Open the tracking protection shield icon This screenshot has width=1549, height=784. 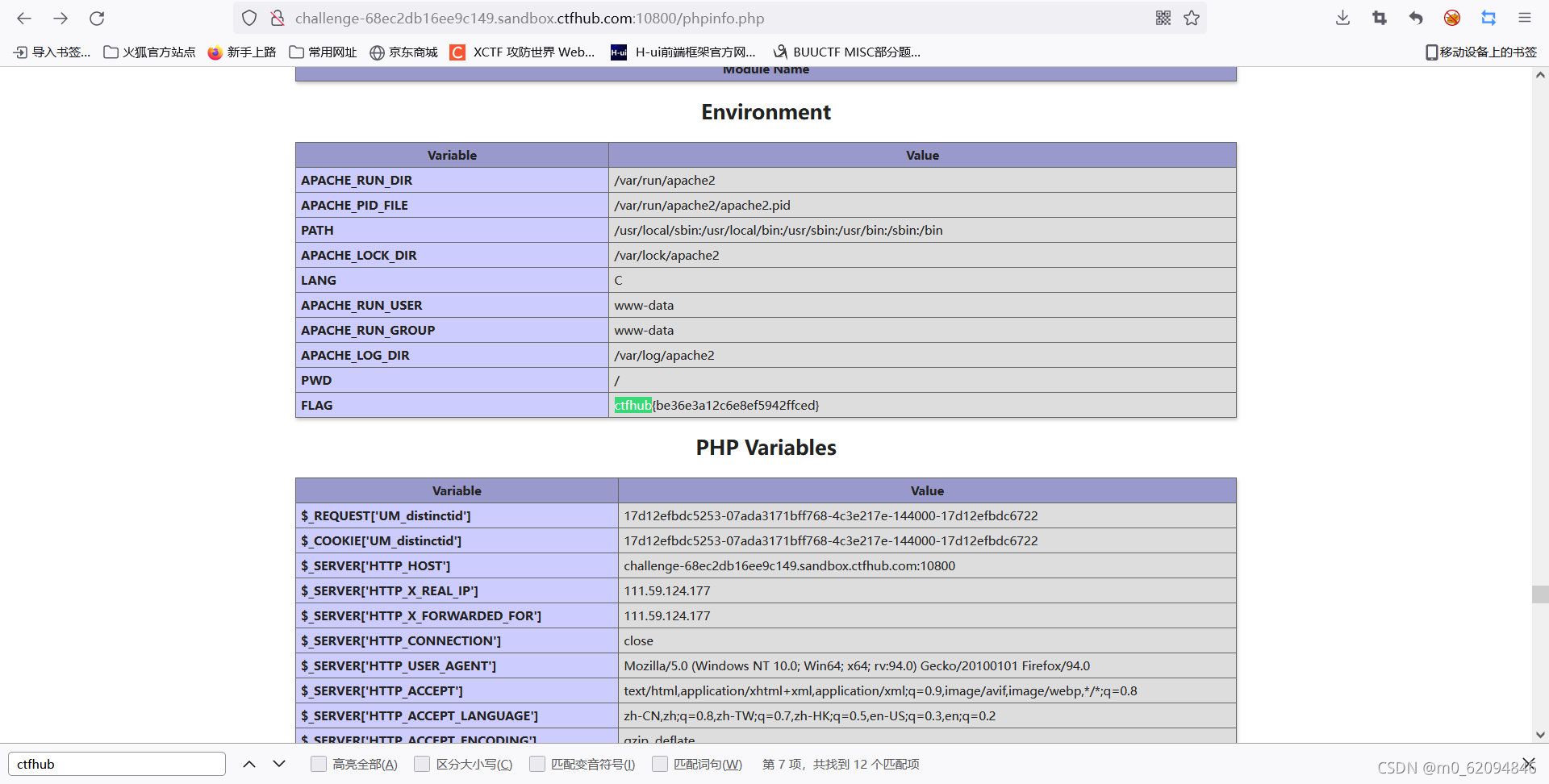click(x=248, y=18)
